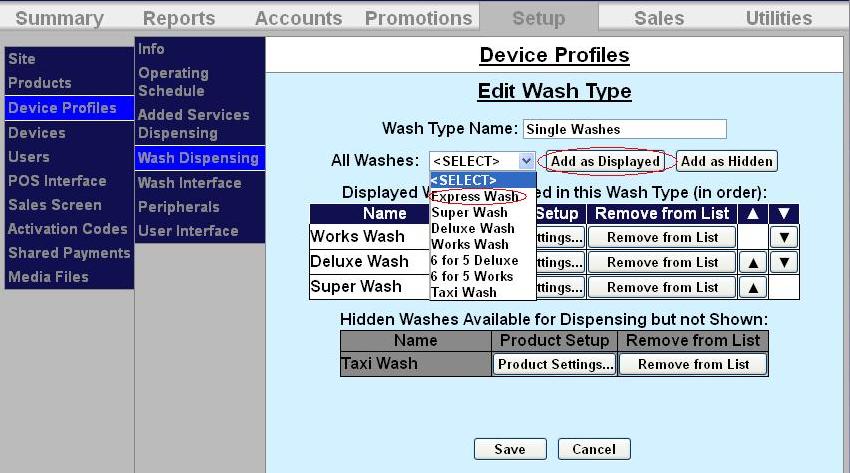Choose Taxi Wash in dropdown list
The image size is (850, 473).
(x=464, y=293)
